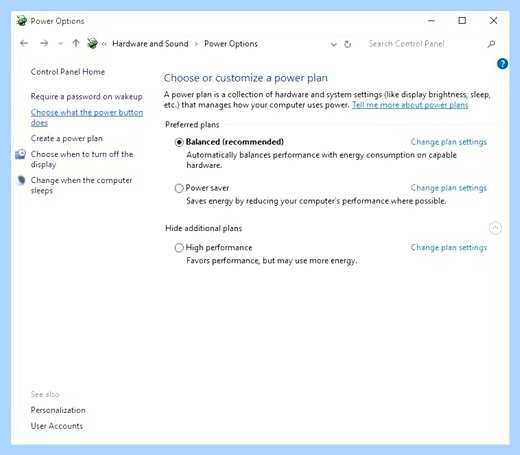Open Require a password on wakeup
Screen dimensions: 520x455
(x=86, y=96)
